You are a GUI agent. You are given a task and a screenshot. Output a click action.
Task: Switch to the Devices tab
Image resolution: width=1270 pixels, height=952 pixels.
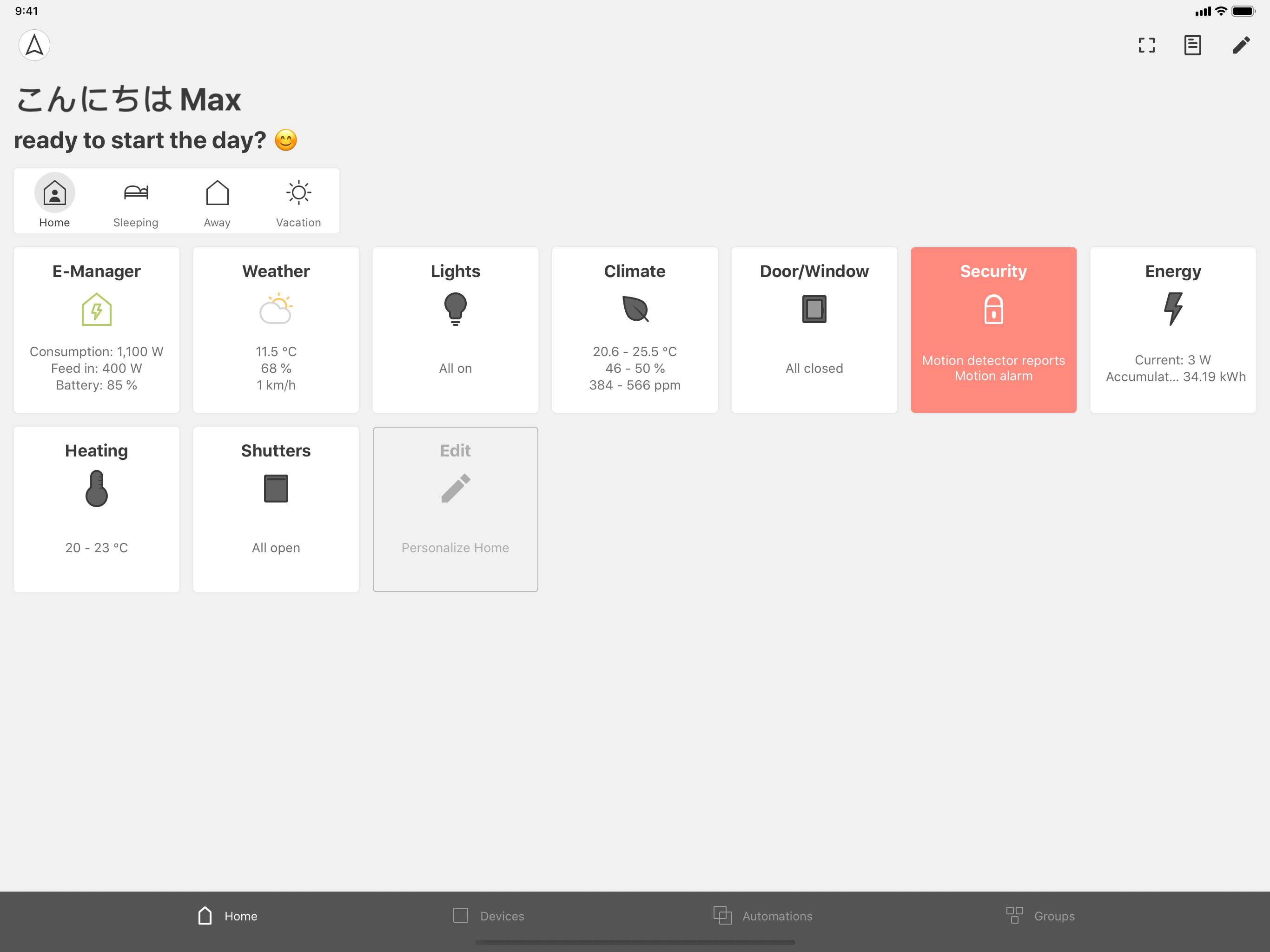click(x=489, y=916)
